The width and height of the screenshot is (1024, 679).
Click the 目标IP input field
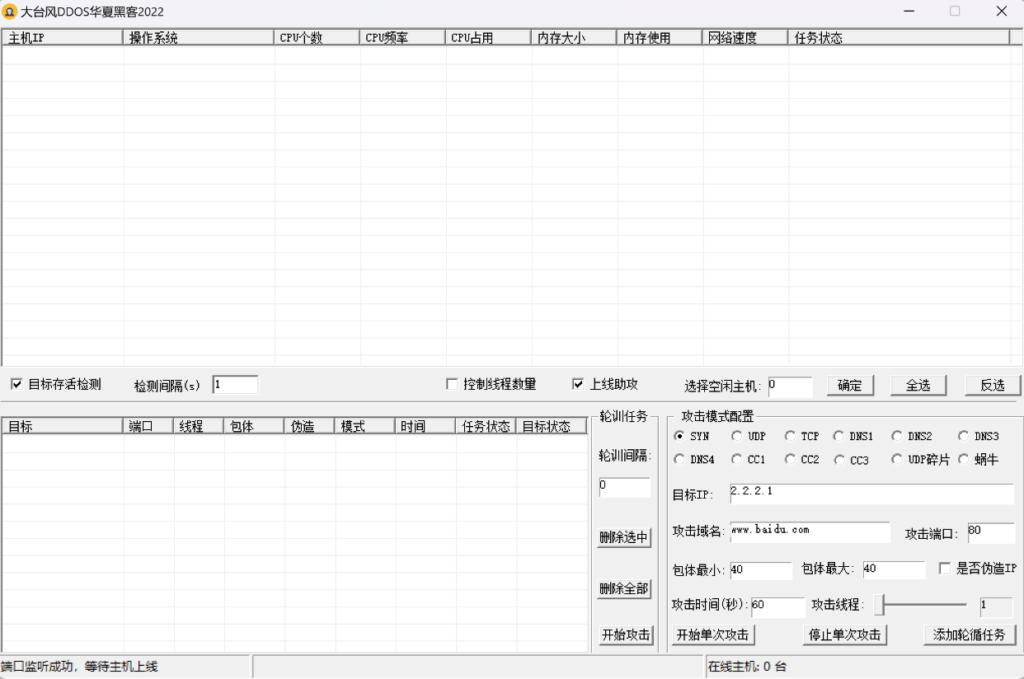[870, 494]
